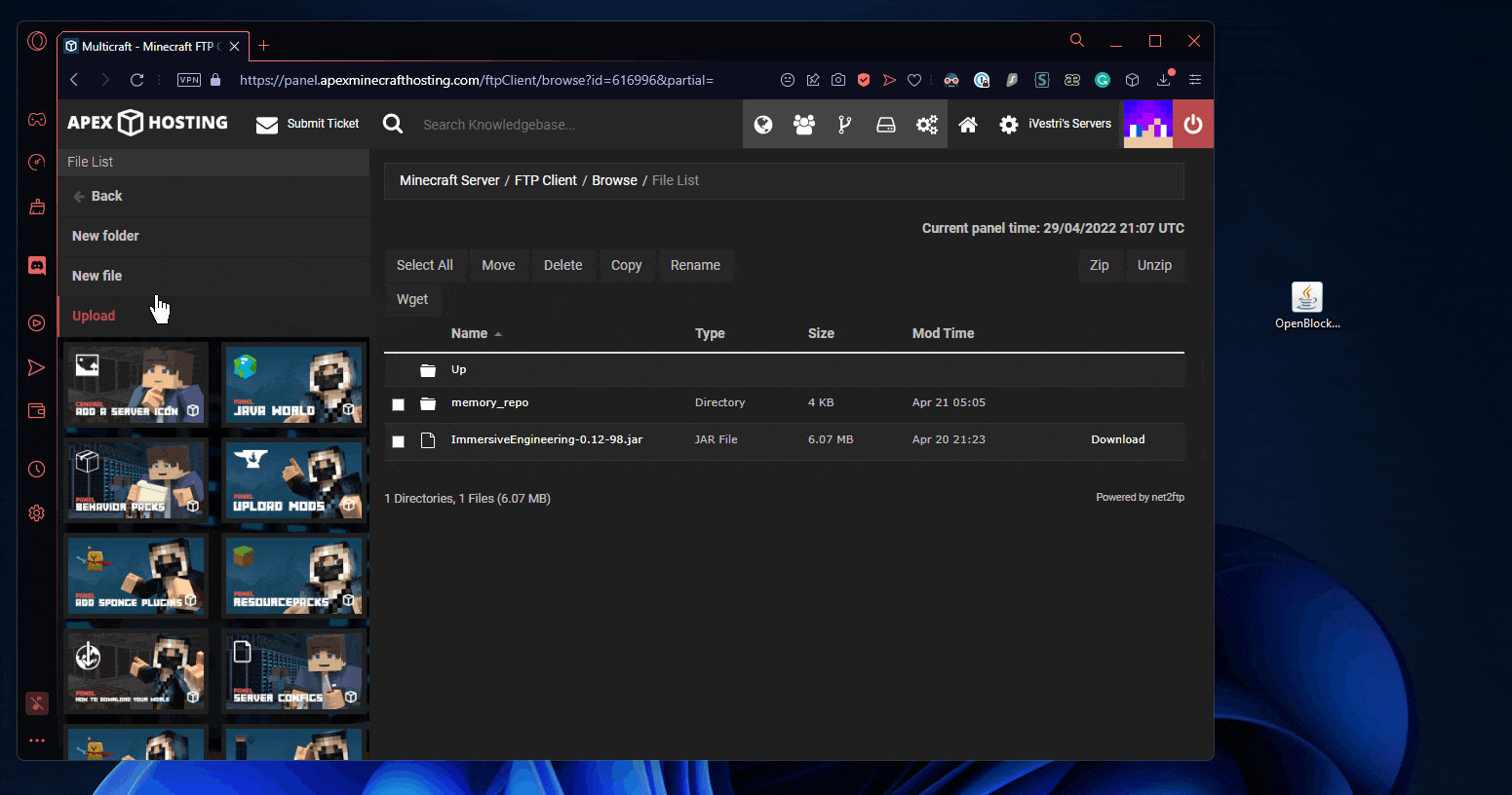Click the power logout icon at top right

click(x=1193, y=124)
